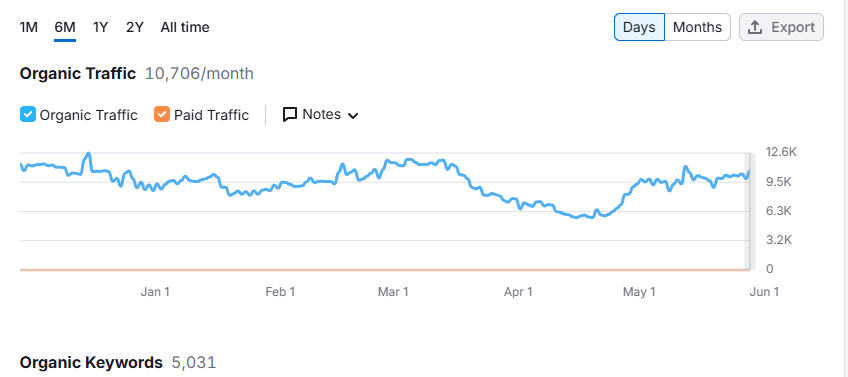The width and height of the screenshot is (848, 377).
Task: Click the traffic peak near mid-December
Action: coord(88,155)
